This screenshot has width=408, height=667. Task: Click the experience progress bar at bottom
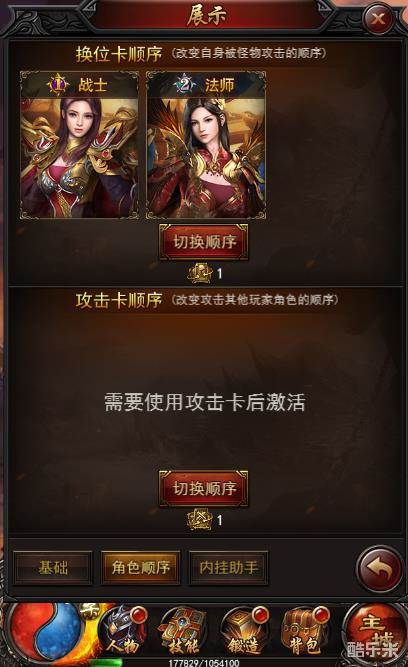tap(204, 662)
